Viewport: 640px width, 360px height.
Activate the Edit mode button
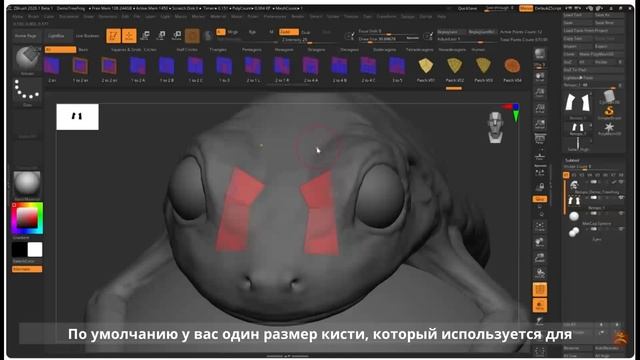pos(113,36)
